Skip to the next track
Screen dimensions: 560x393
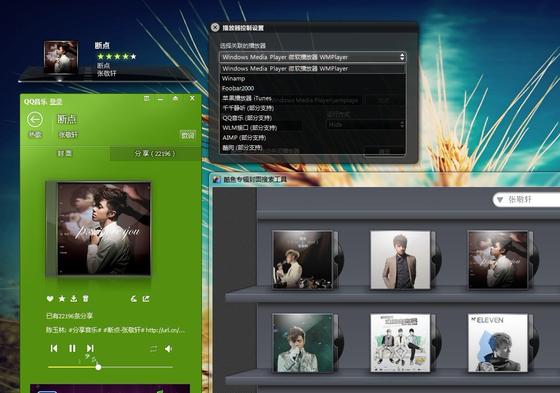pos(90,348)
